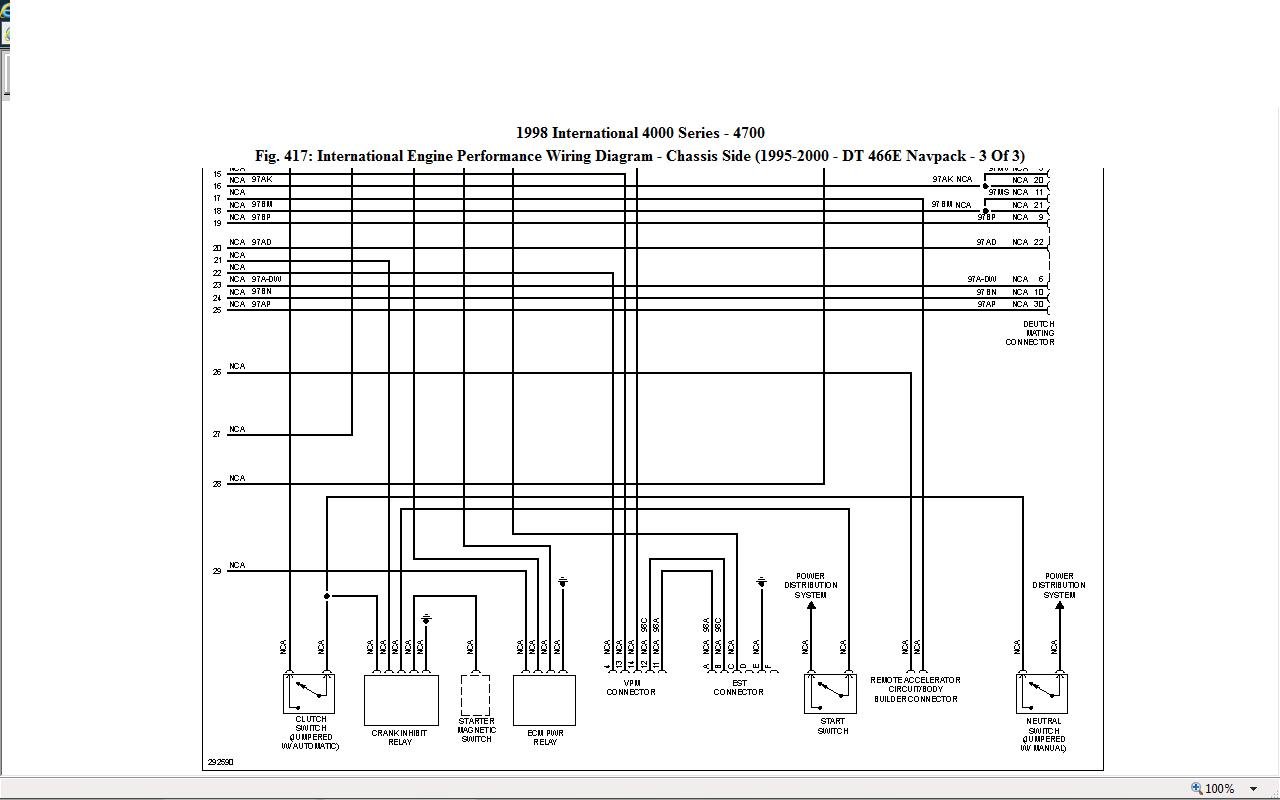Click the 'EST CONNECTOR' label
The width and height of the screenshot is (1280, 800).
pos(738,687)
